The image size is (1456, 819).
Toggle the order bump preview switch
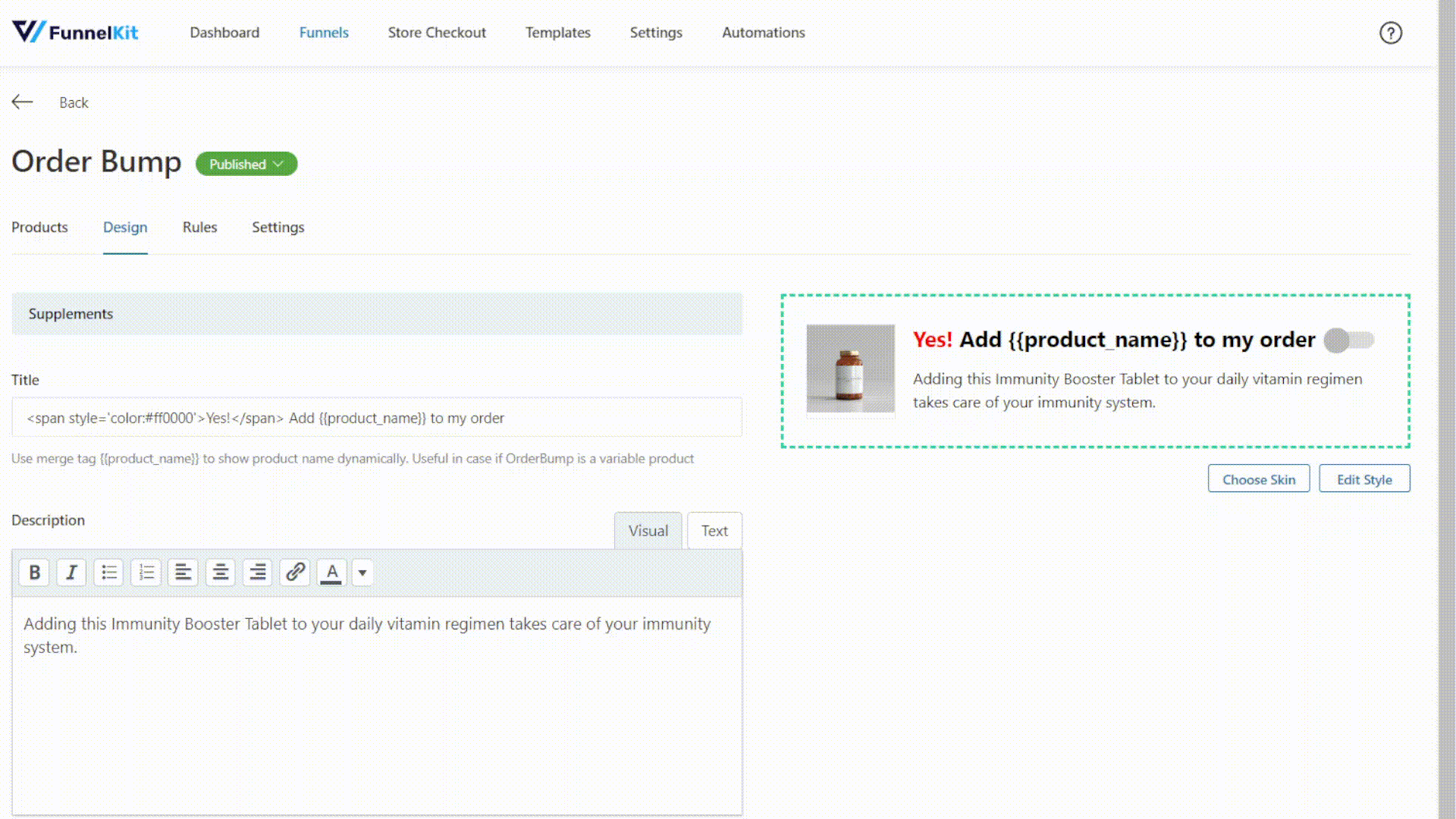pos(1348,340)
